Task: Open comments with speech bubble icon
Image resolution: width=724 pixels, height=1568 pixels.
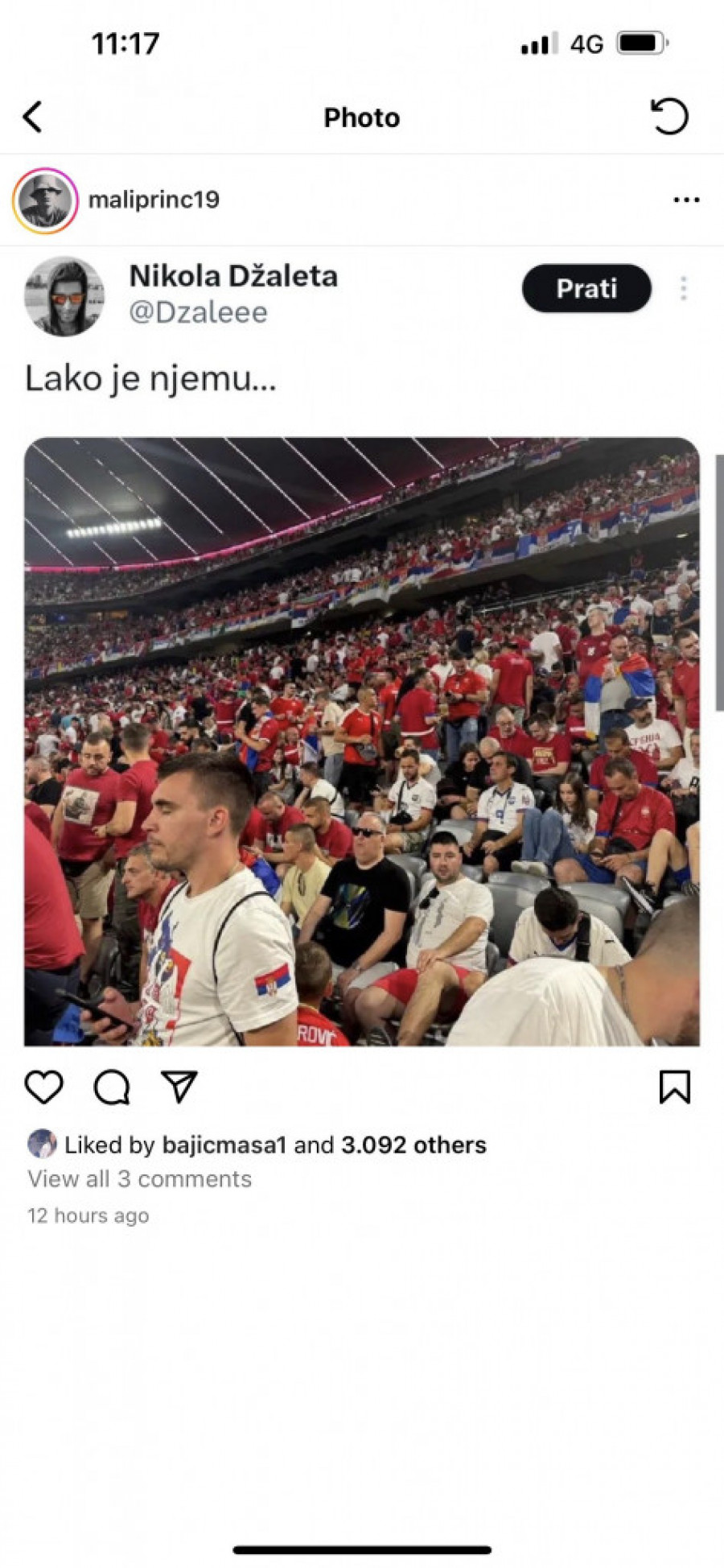Action: [x=112, y=1087]
